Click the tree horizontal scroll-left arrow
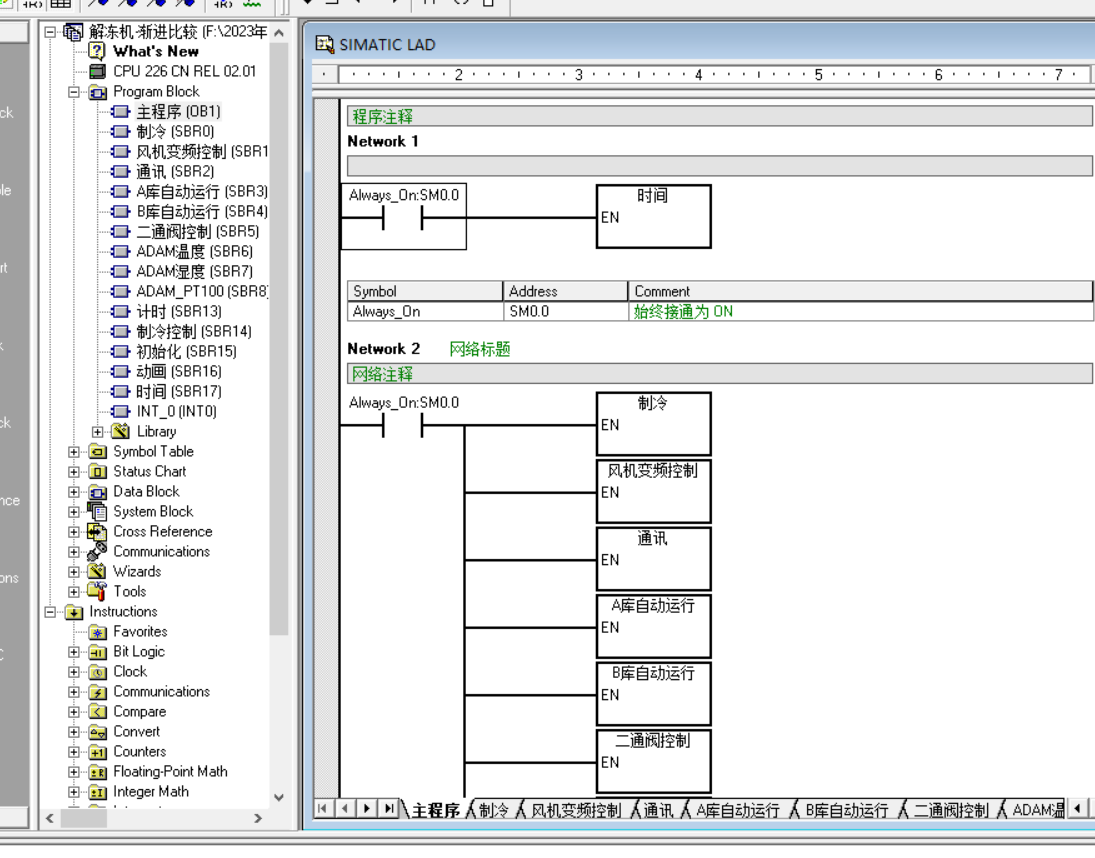The height and width of the screenshot is (858, 1095). 50,818
